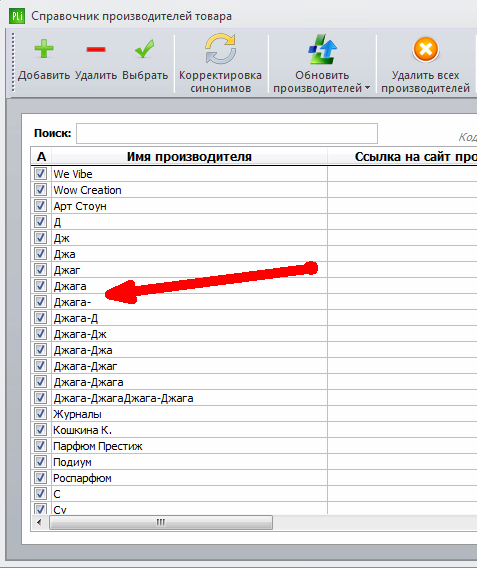Toggle checkbox for Wow Creation
The image size is (477, 568).
click(x=40, y=189)
